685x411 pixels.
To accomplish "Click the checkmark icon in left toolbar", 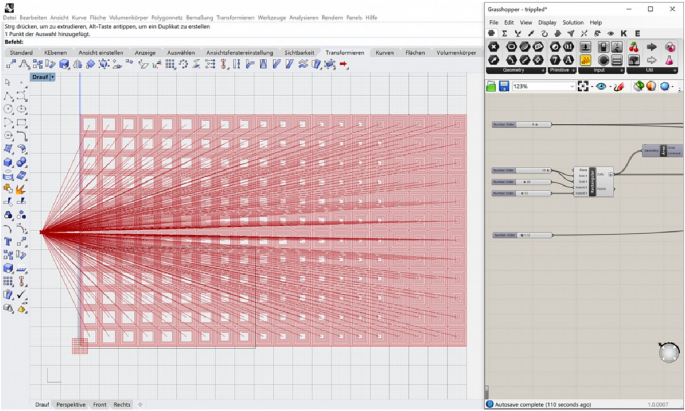I will coord(21,295).
